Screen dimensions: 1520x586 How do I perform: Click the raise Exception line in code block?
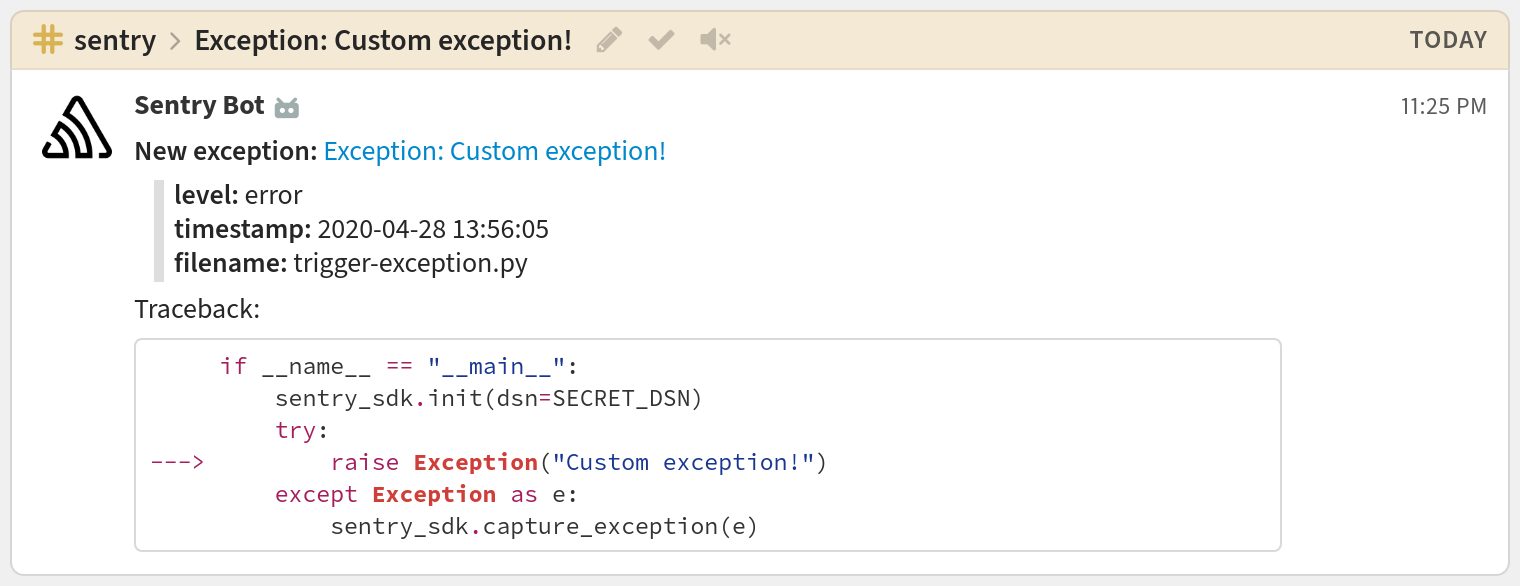coord(578,462)
